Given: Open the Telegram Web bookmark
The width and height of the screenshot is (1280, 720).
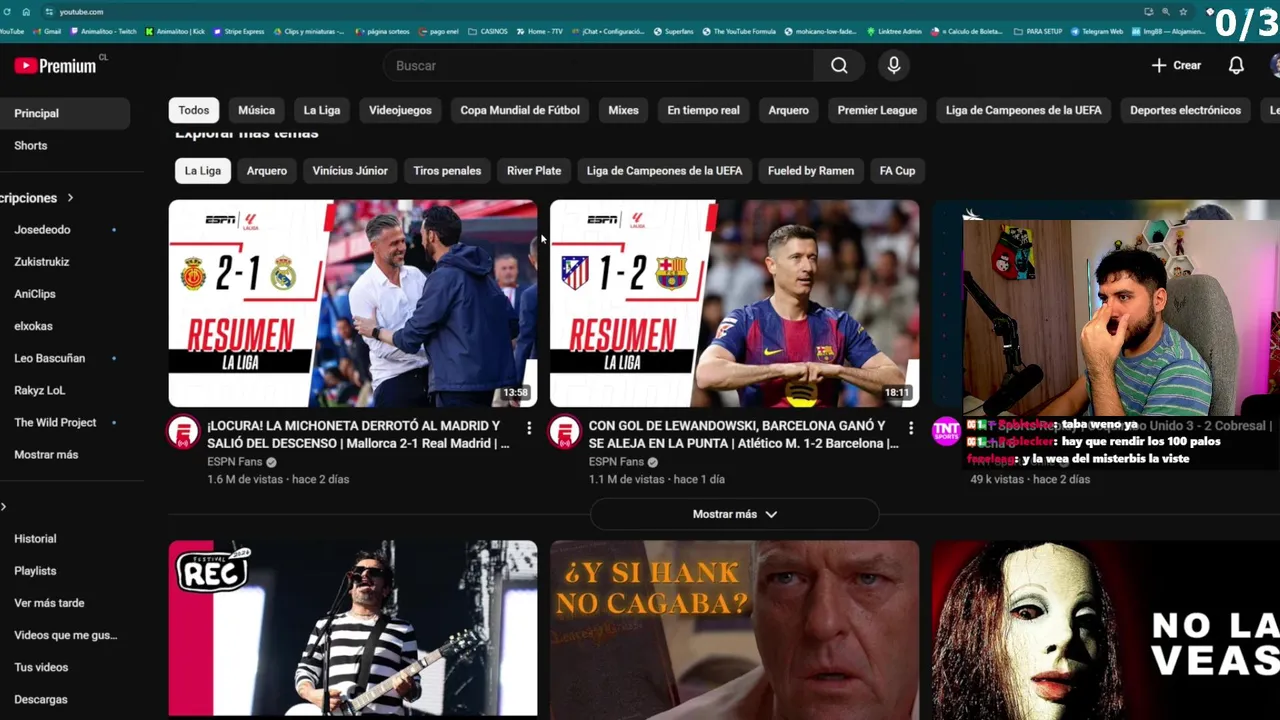Looking at the screenshot, I should click(1097, 31).
